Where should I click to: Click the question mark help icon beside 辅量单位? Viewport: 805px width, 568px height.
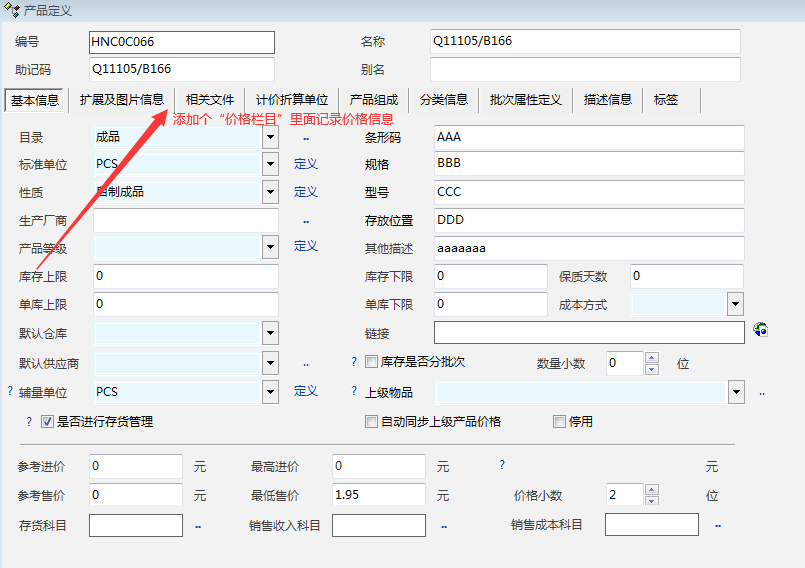tap(10, 392)
